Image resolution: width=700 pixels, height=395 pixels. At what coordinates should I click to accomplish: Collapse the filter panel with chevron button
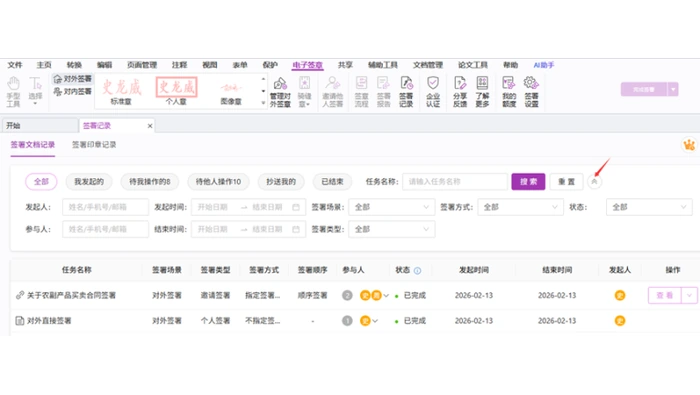coord(594,182)
